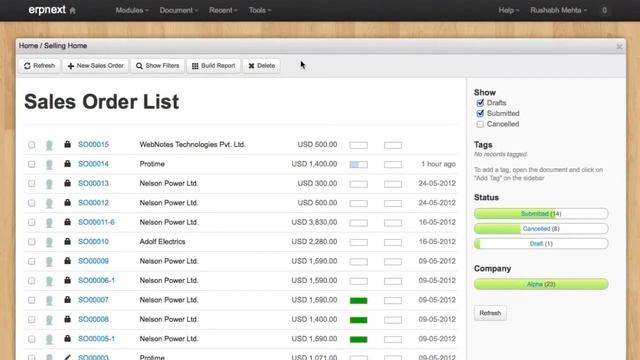Viewport: 640px width, 360px height.
Task: Filter by Submitted (14) status bar
Action: [541, 213]
